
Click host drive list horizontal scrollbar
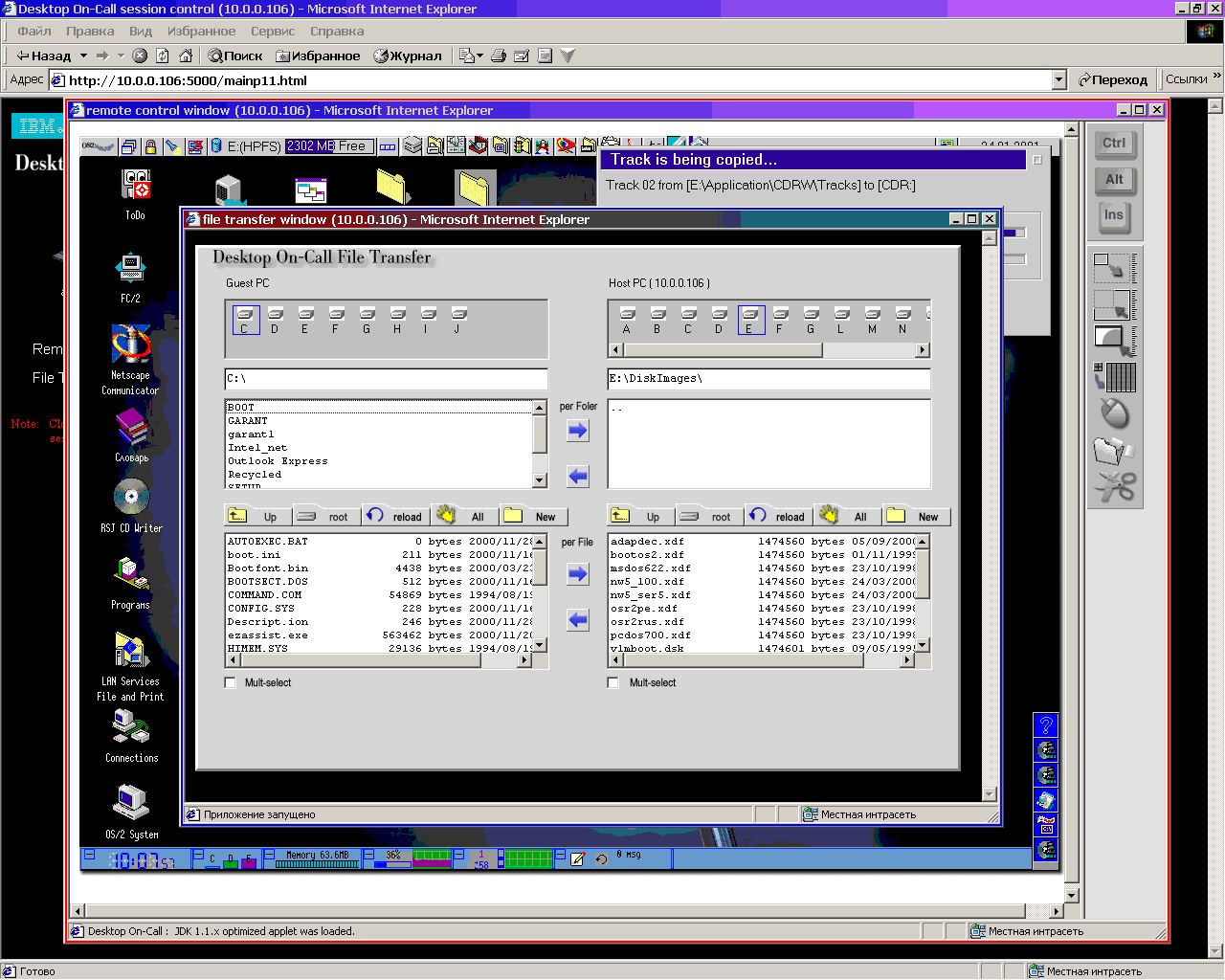coord(769,350)
